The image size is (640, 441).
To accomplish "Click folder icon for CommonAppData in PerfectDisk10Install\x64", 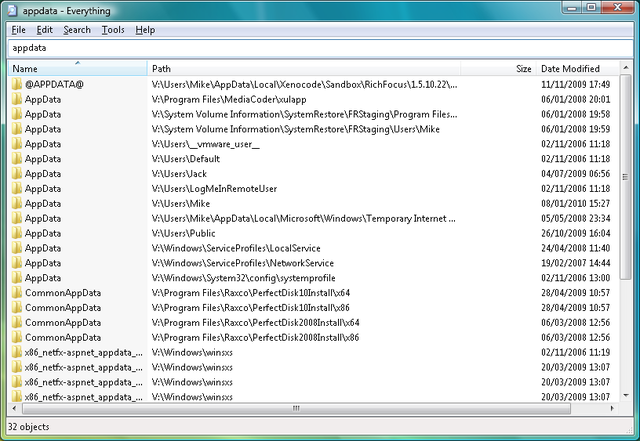I will point(17,293).
